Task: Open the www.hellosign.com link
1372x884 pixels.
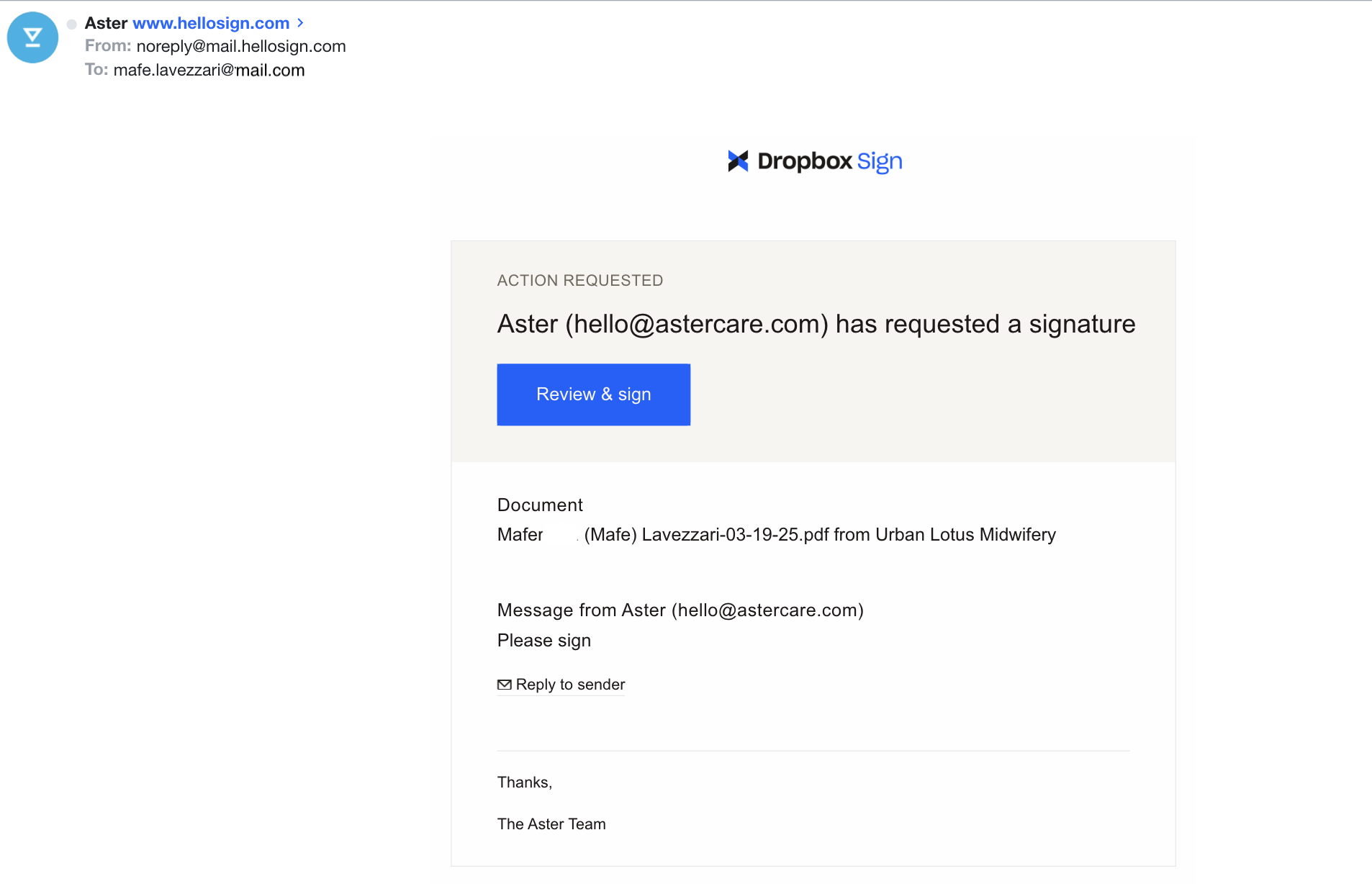Action: (211, 23)
